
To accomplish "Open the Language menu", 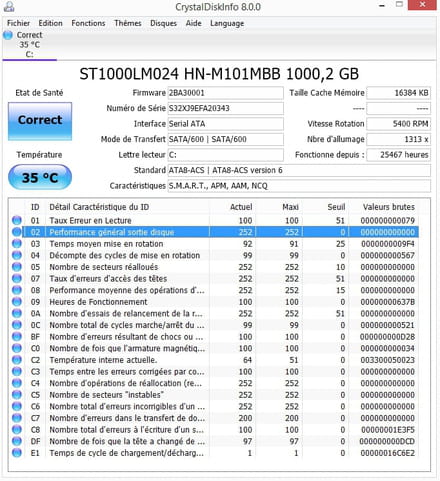I will [227, 23].
